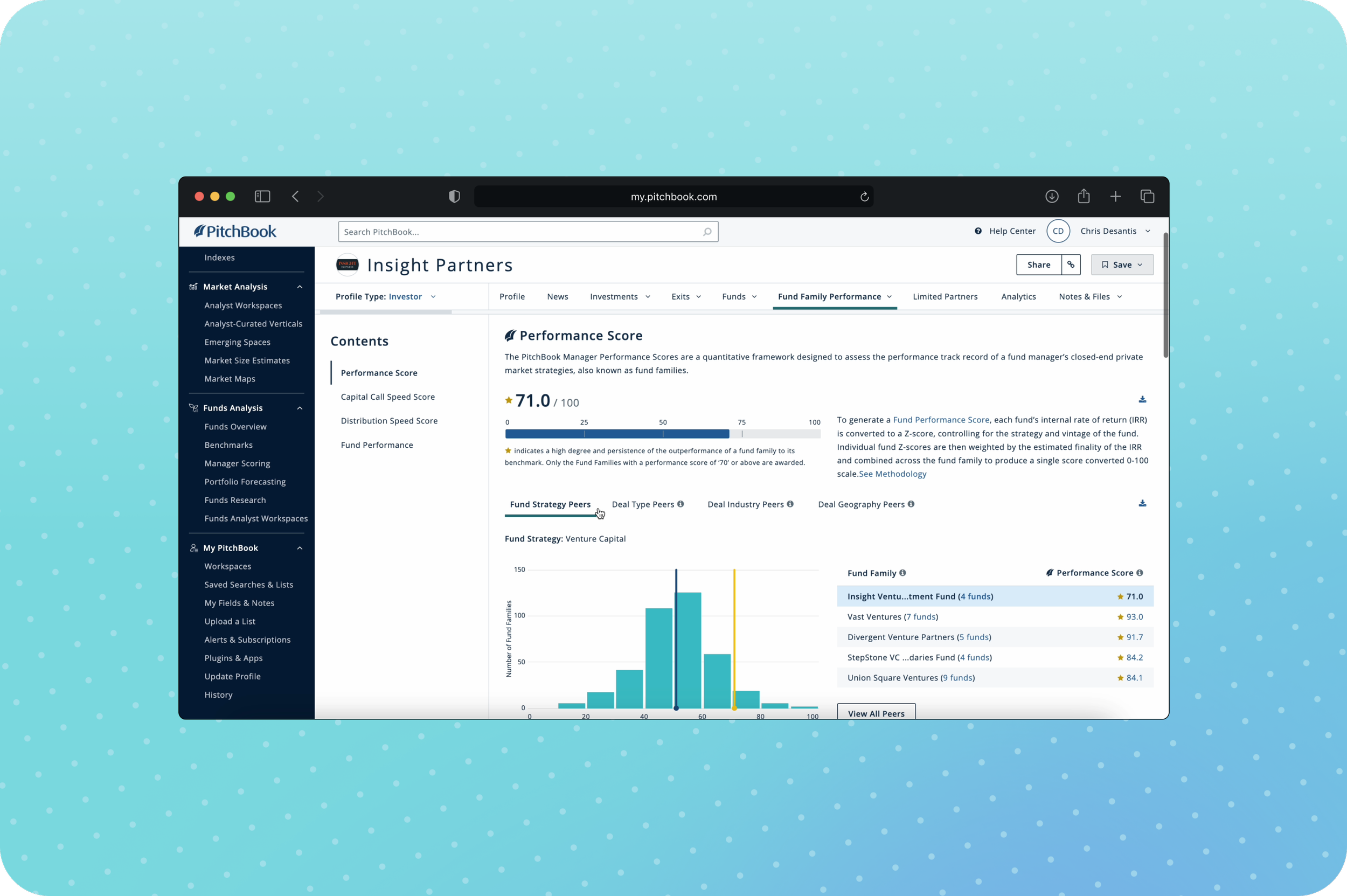Click info icon beside Fund Family header
This screenshot has height=896, width=1347.
pos(902,573)
